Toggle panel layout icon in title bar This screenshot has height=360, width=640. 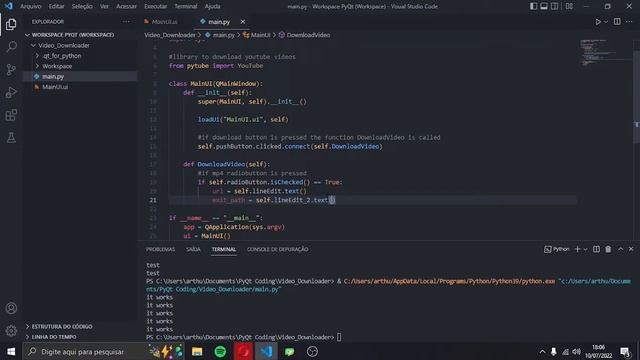[544, 6]
